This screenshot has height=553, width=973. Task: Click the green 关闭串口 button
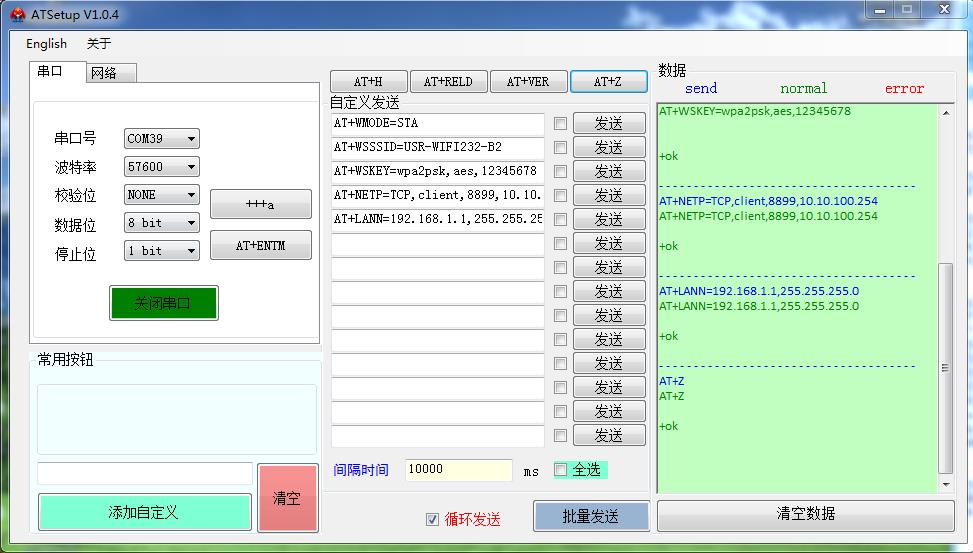[163, 303]
